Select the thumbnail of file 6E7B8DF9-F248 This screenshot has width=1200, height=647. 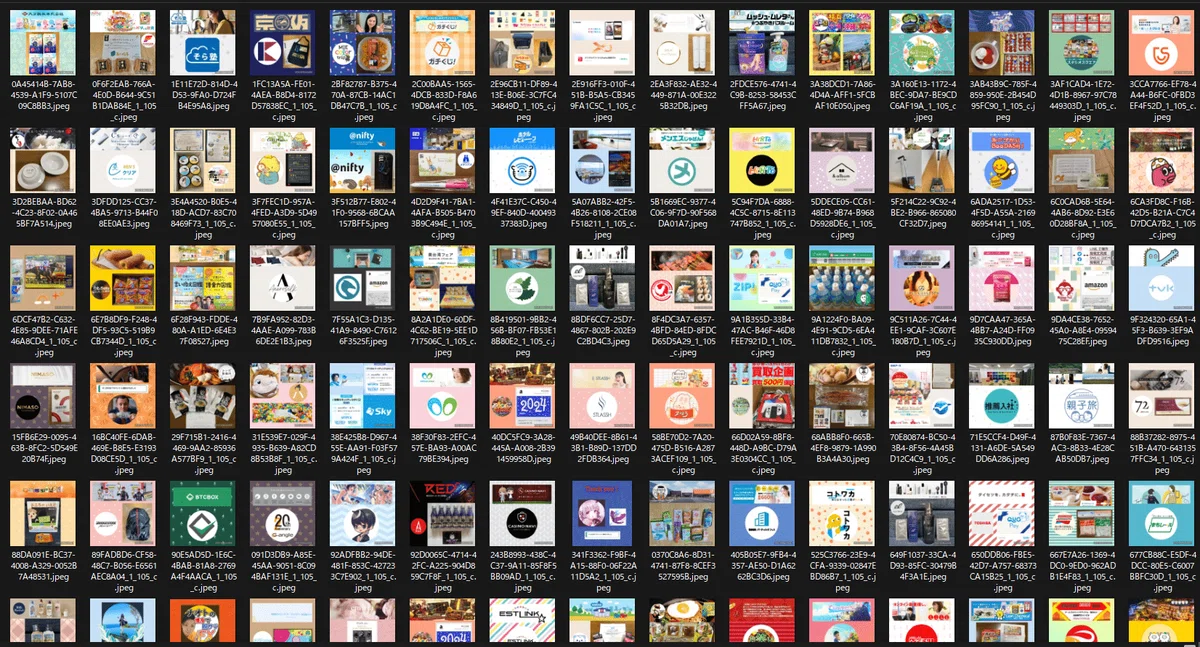[123, 278]
